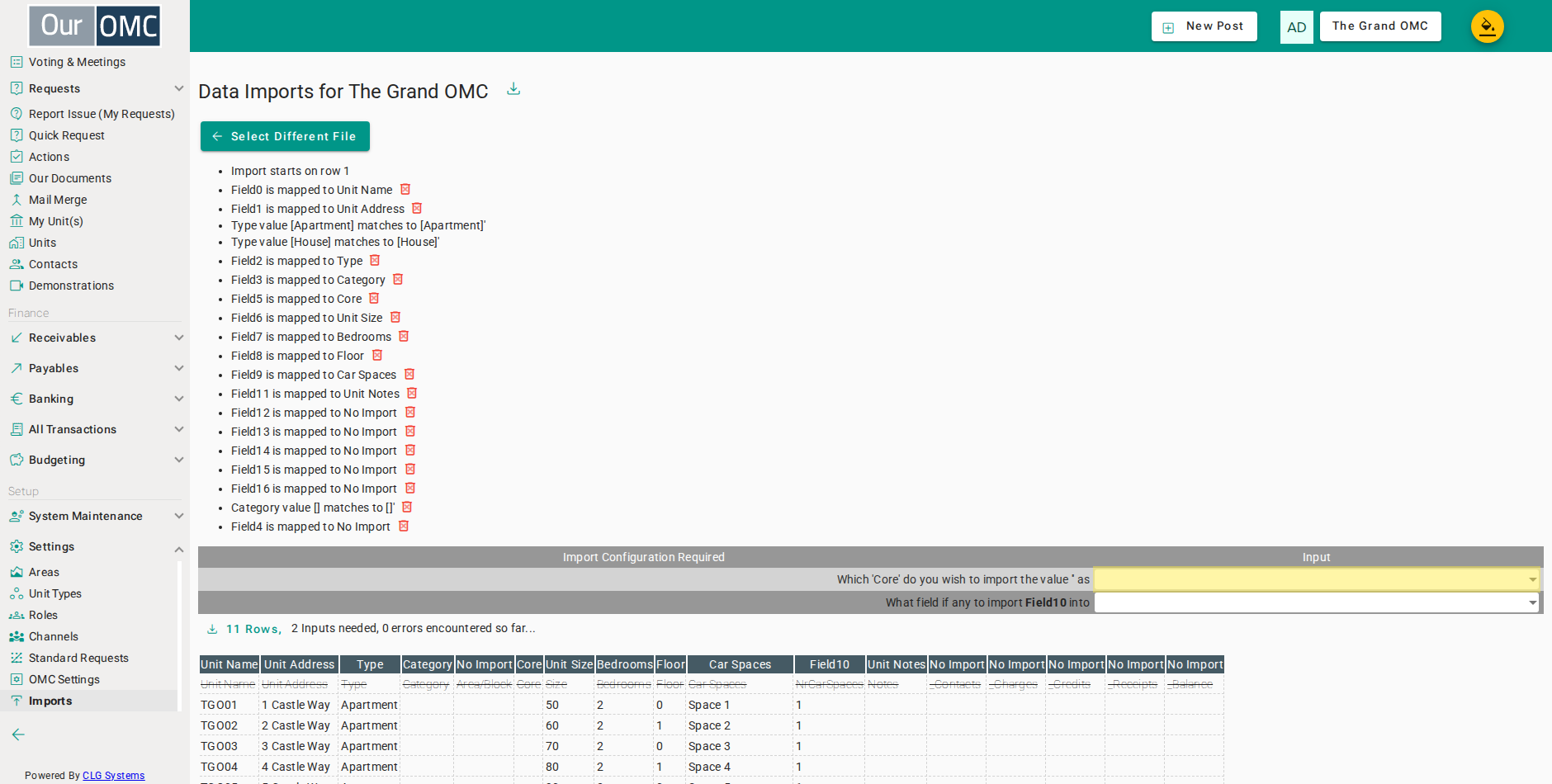Open the 'Core' value import dropdown

click(x=1317, y=579)
